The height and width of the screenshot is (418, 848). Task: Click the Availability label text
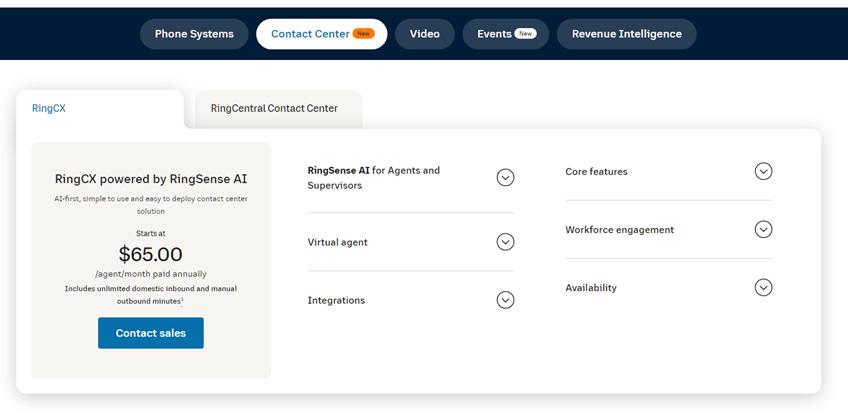pos(591,288)
